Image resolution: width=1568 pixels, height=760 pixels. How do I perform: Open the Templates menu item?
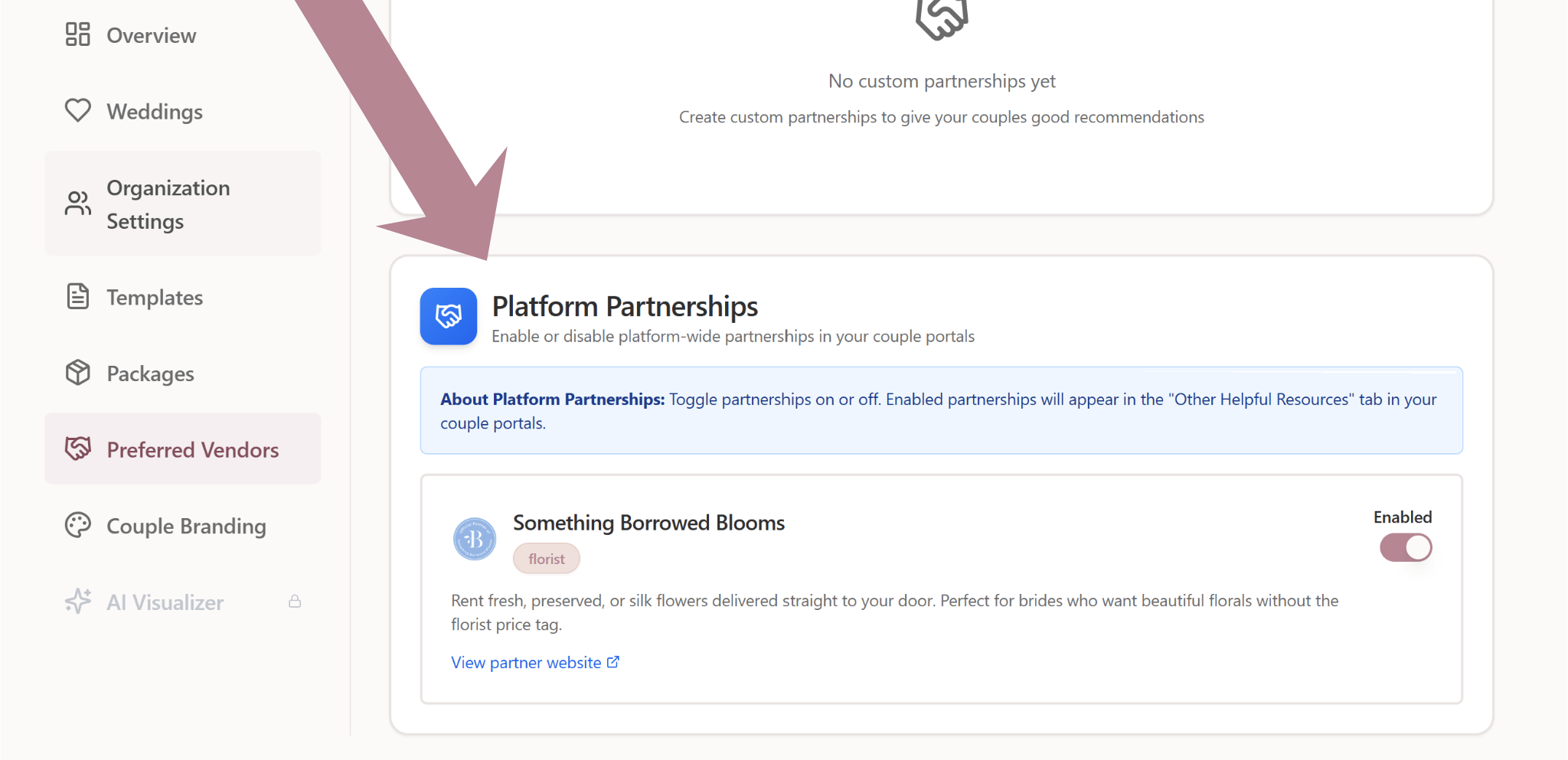point(155,297)
